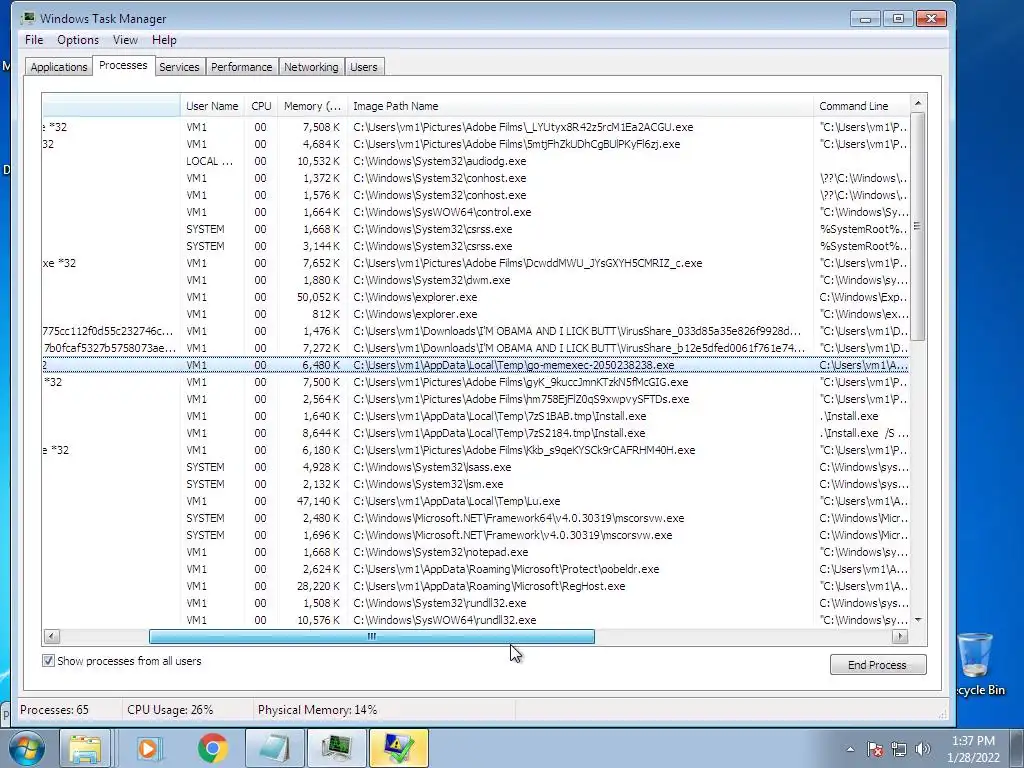Select the csrss.exe row using 3,144 K
Image resolution: width=1024 pixels, height=768 pixels.
[x=475, y=246]
